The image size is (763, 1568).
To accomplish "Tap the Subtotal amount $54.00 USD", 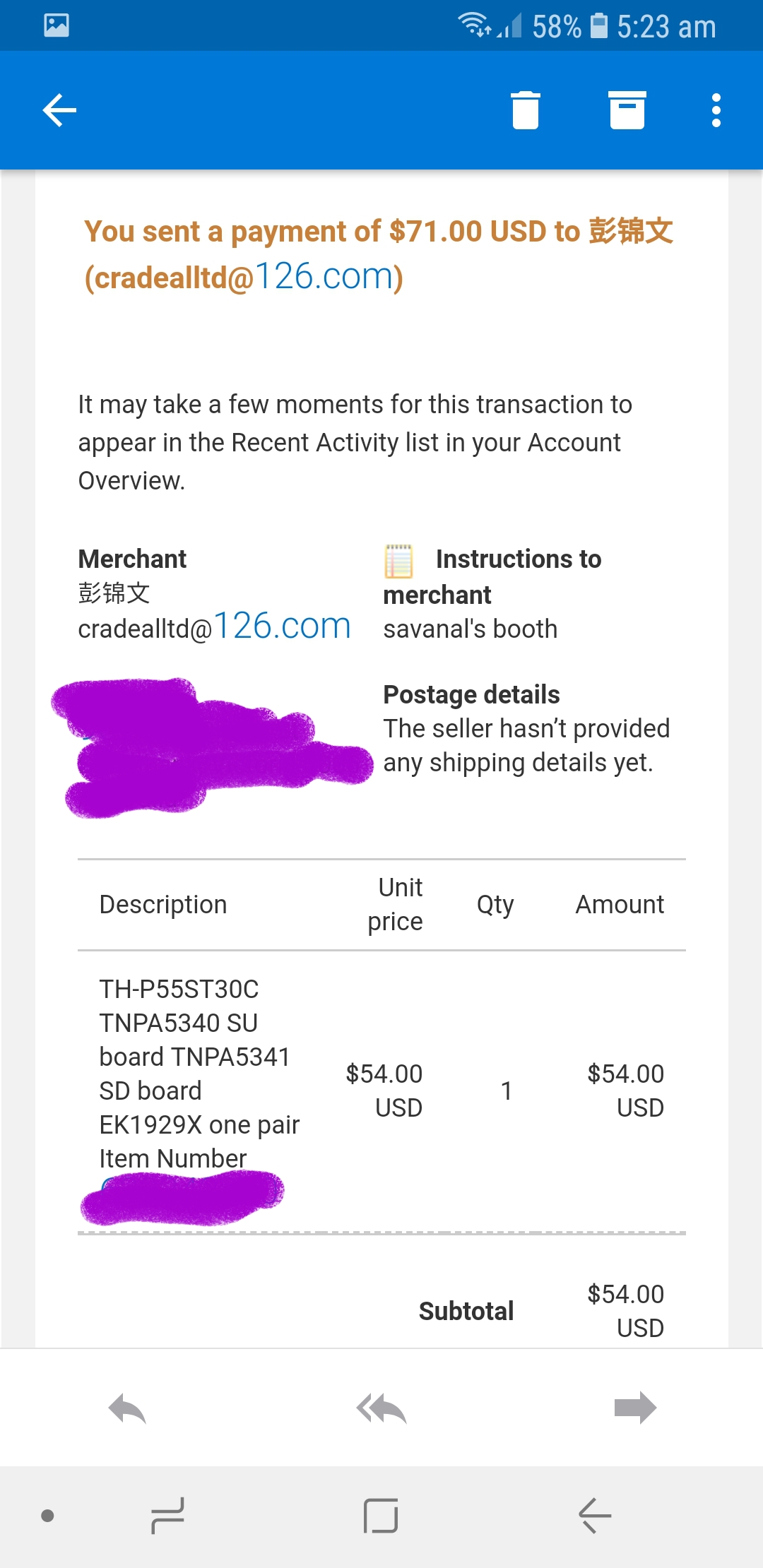I will tap(625, 1311).
